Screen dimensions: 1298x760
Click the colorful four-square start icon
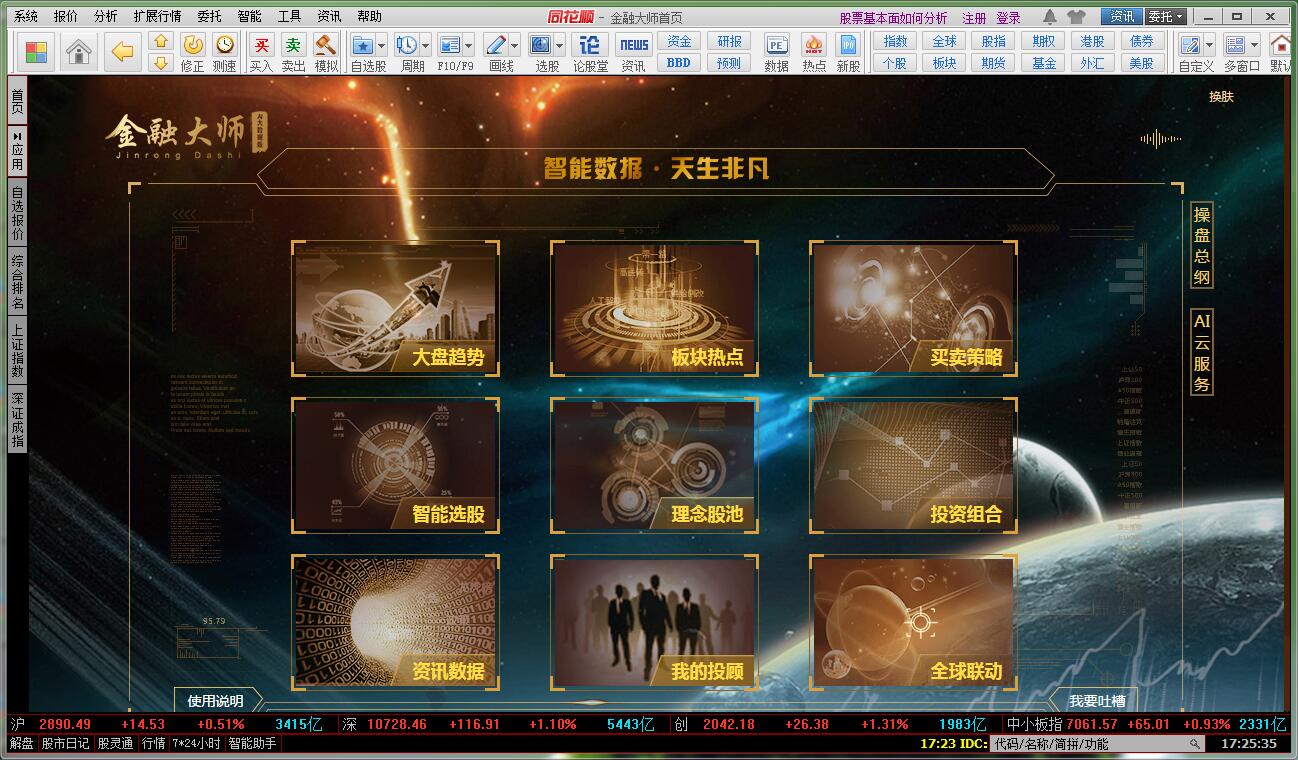(36, 52)
